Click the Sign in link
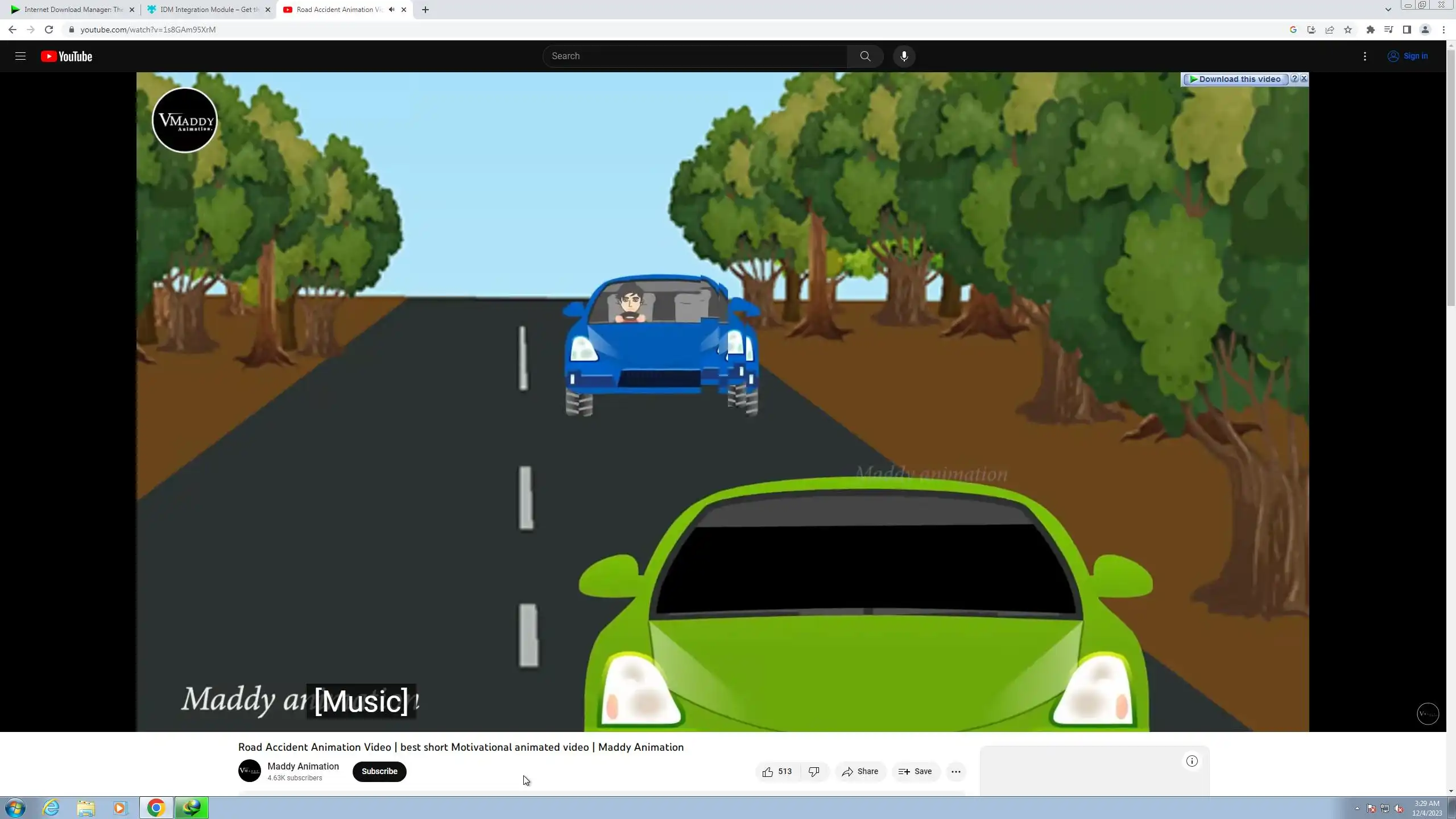Screen dimensions: 1456x819 coord(1408,56)
